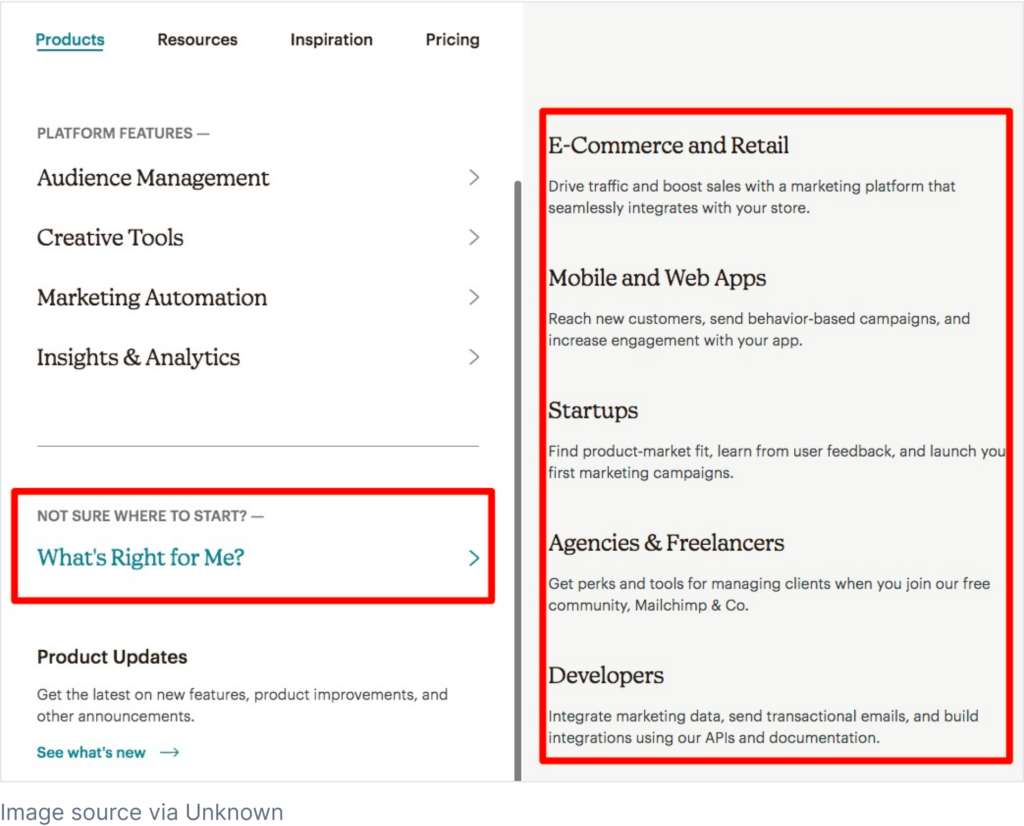
Task: Select the Startups solution heading
Action: point(593,411)
